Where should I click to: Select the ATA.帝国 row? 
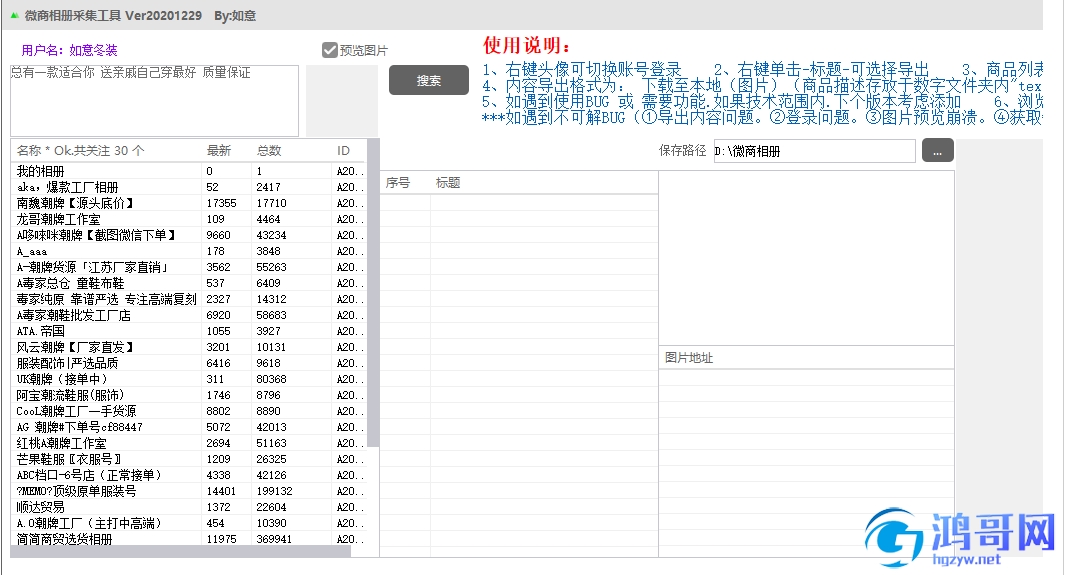(x=189, y=331)
